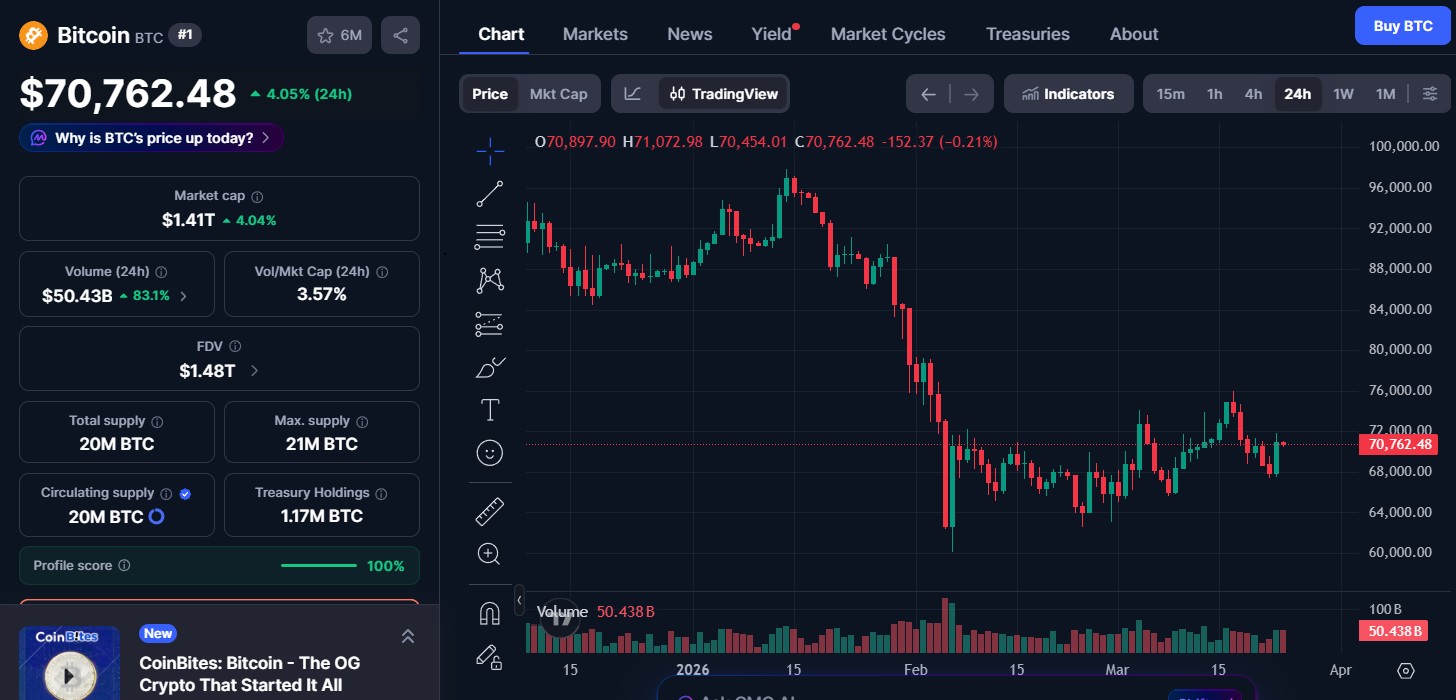Open the emoji sticker tool
The height and width of the screenshot is (700, 1456).
point(490,452)
